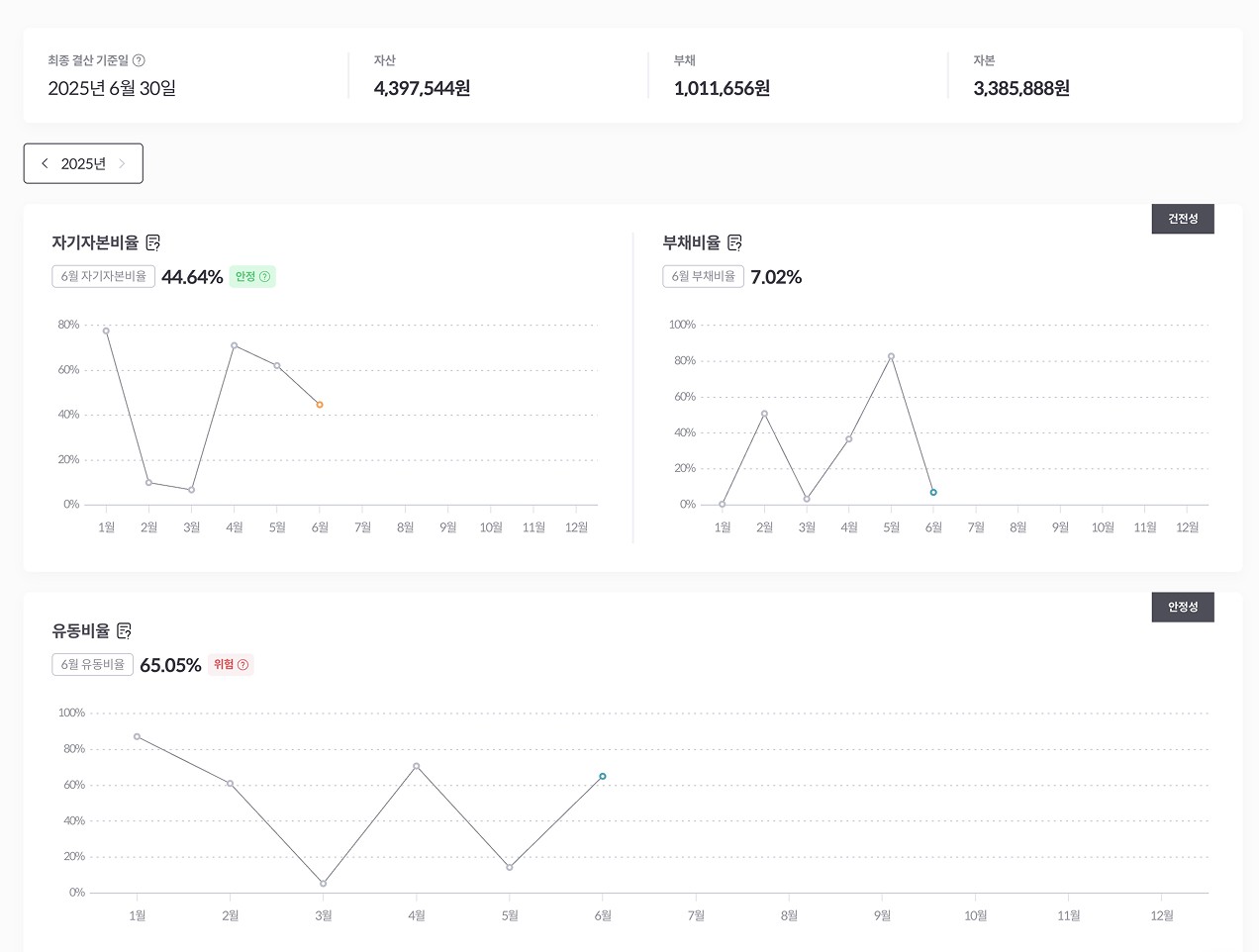Select blue June point in 유동비율 chart
Viewport: 1259px width, 952px height.
pos(603,777)
